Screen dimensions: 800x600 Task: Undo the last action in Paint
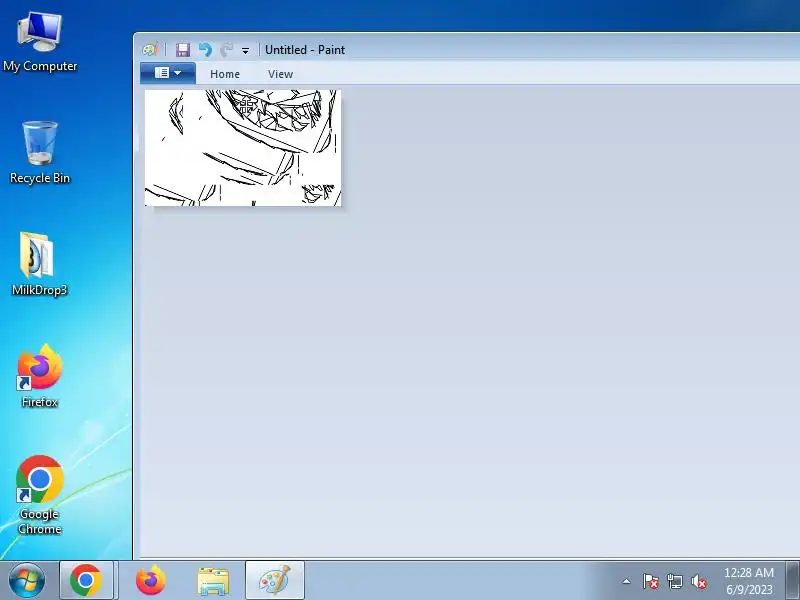205,49
